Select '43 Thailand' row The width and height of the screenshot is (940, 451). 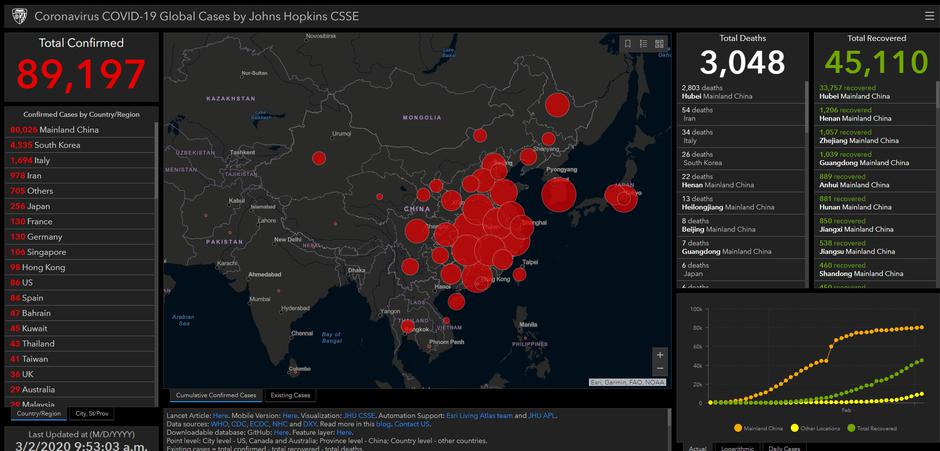(x=81, y=344)
